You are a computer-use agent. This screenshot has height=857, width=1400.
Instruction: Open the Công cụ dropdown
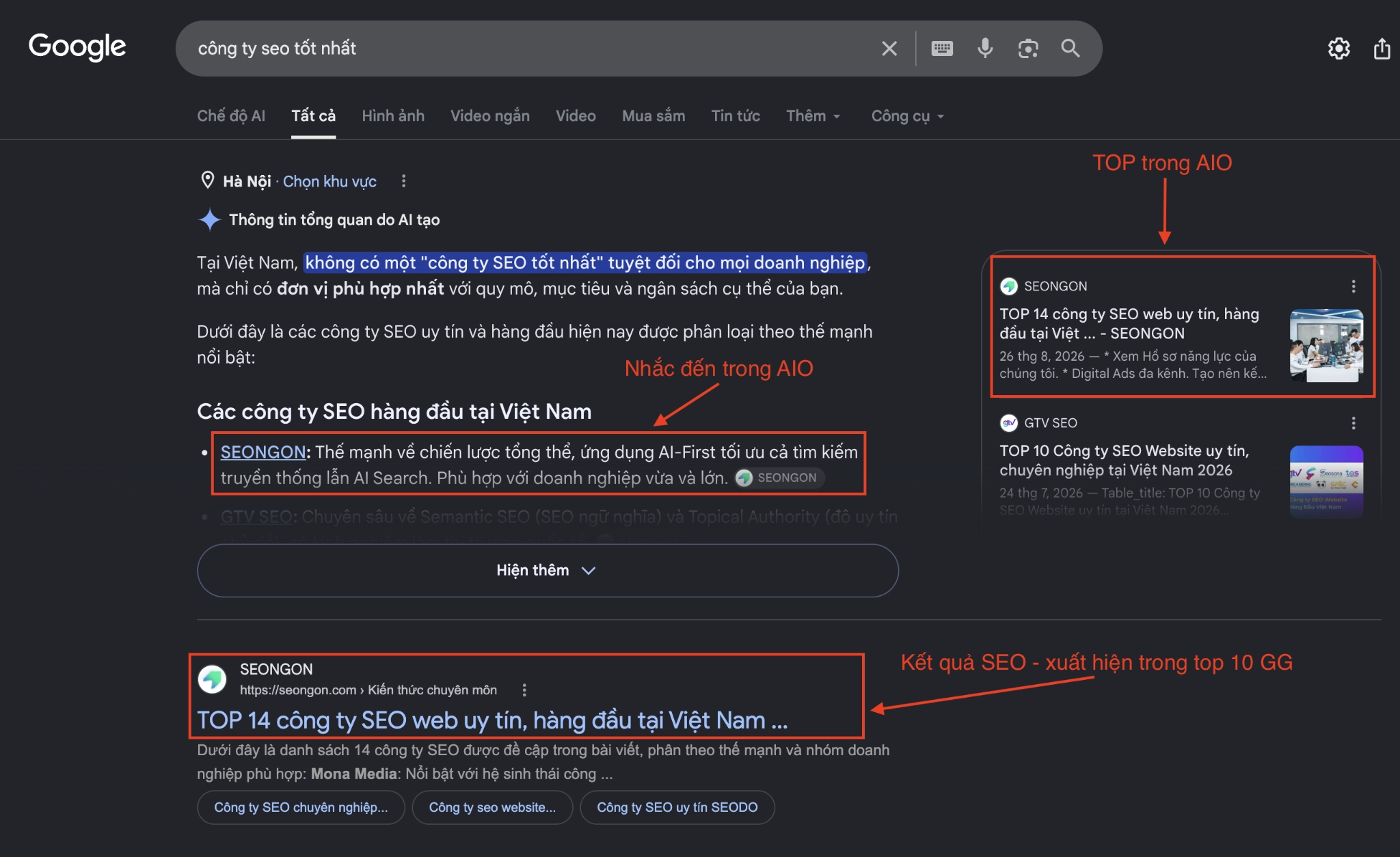[x=908, y=116]
